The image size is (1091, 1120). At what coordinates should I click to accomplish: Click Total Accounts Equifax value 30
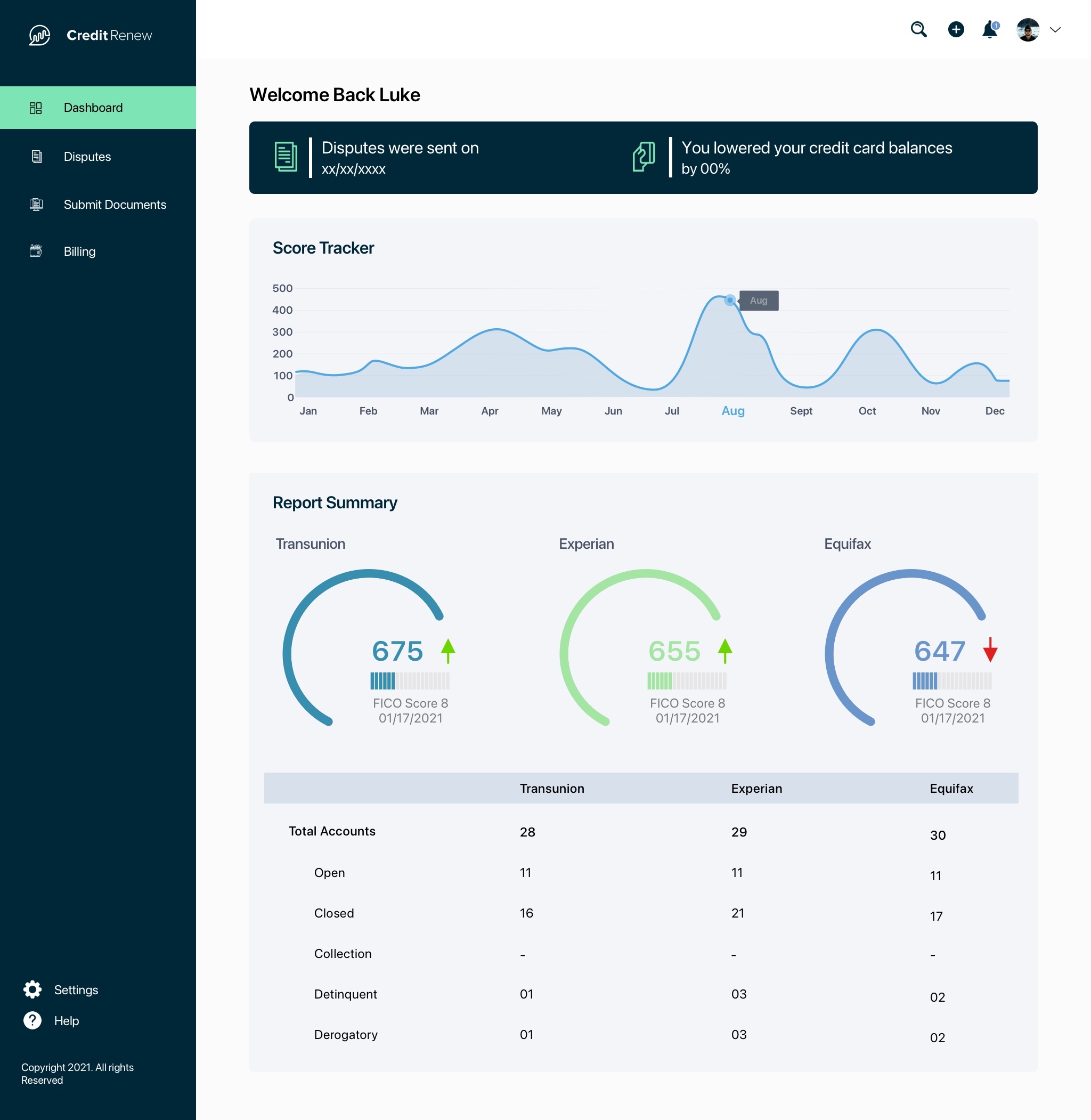[938, 835]
